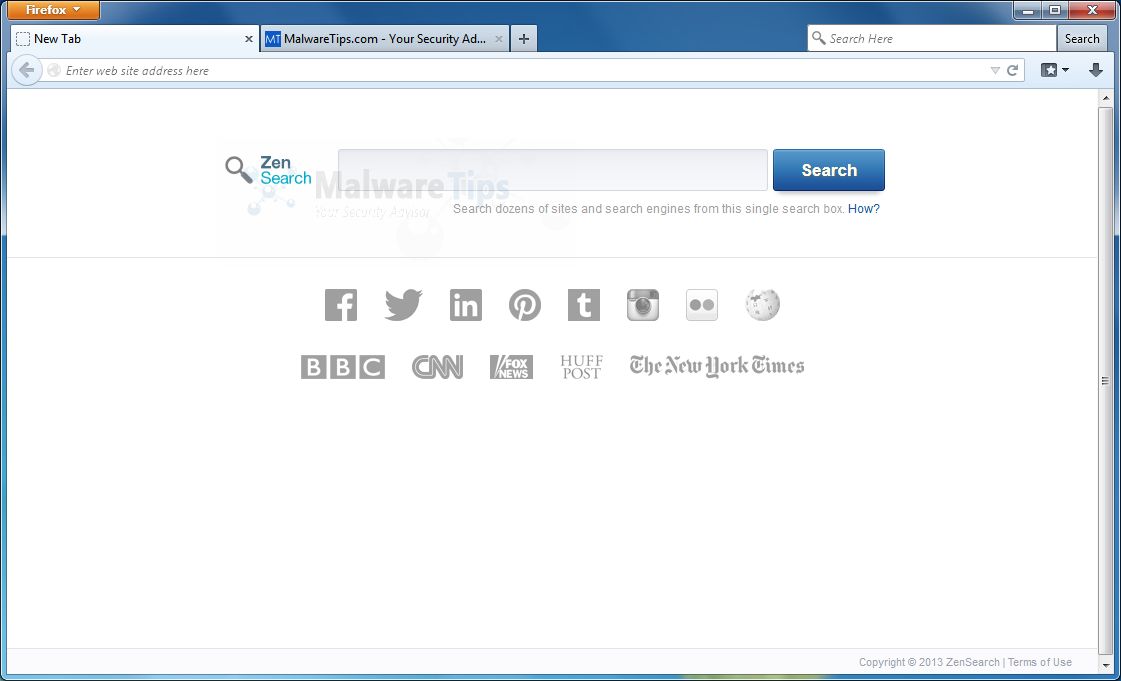
Task: Focus the Zen Search text box
Action: [x=553, y=170]
